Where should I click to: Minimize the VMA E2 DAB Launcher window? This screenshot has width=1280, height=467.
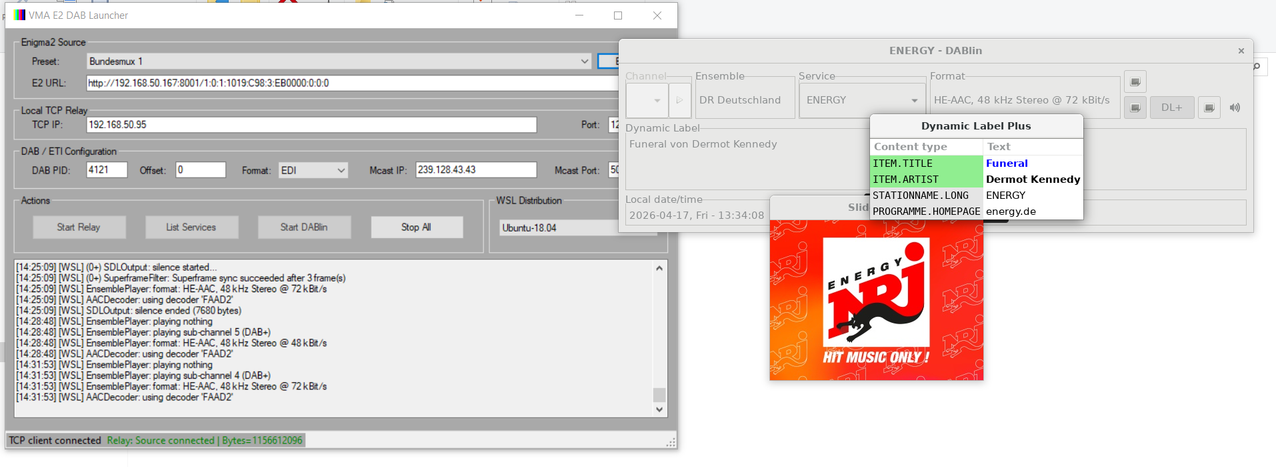tap(580, 16)
